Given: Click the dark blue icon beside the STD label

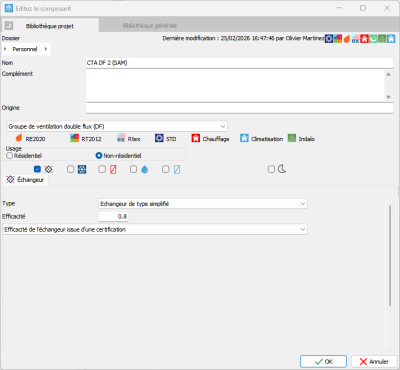Looking at the screenshot, I should tap(159, 138).
